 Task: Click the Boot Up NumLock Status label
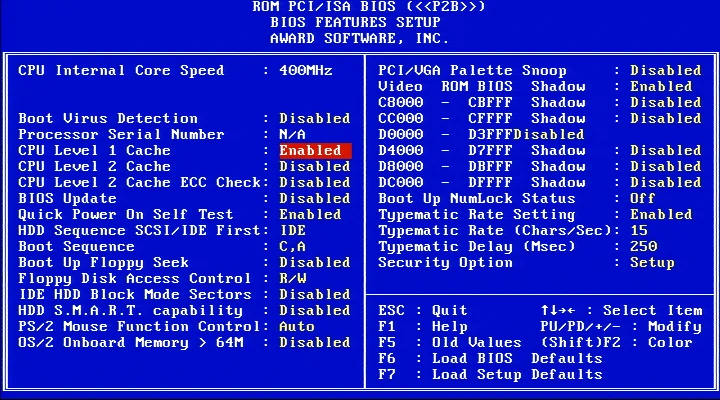click(477, 198)
